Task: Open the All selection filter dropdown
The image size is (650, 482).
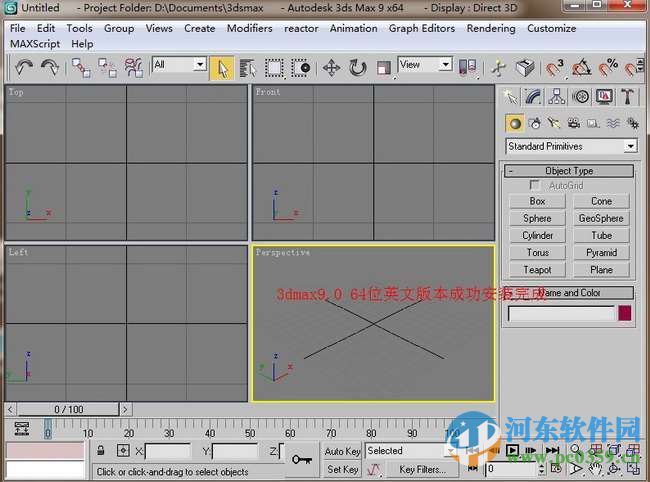Action: tap(179, 64)
